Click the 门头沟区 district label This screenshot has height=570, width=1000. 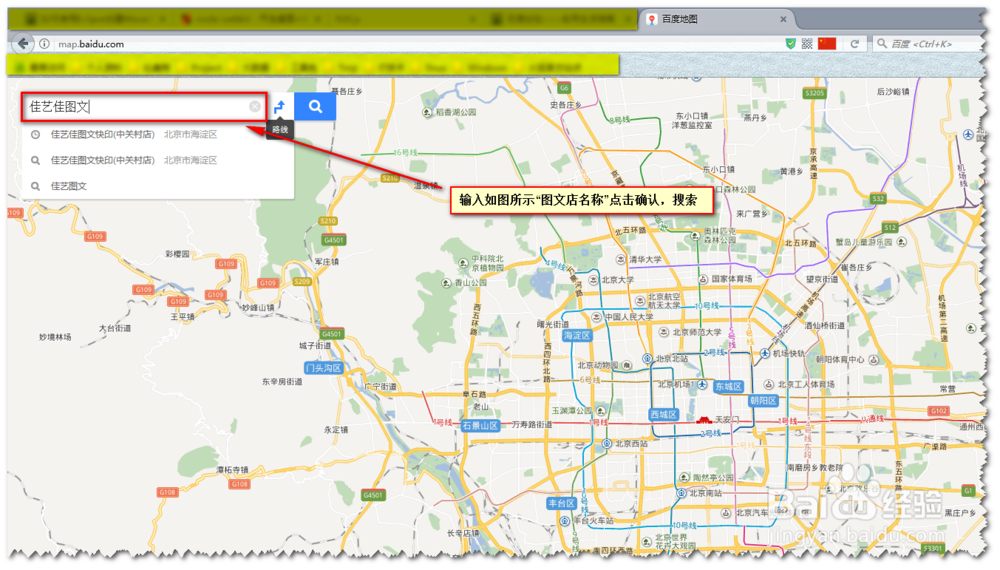click(323, 368)
